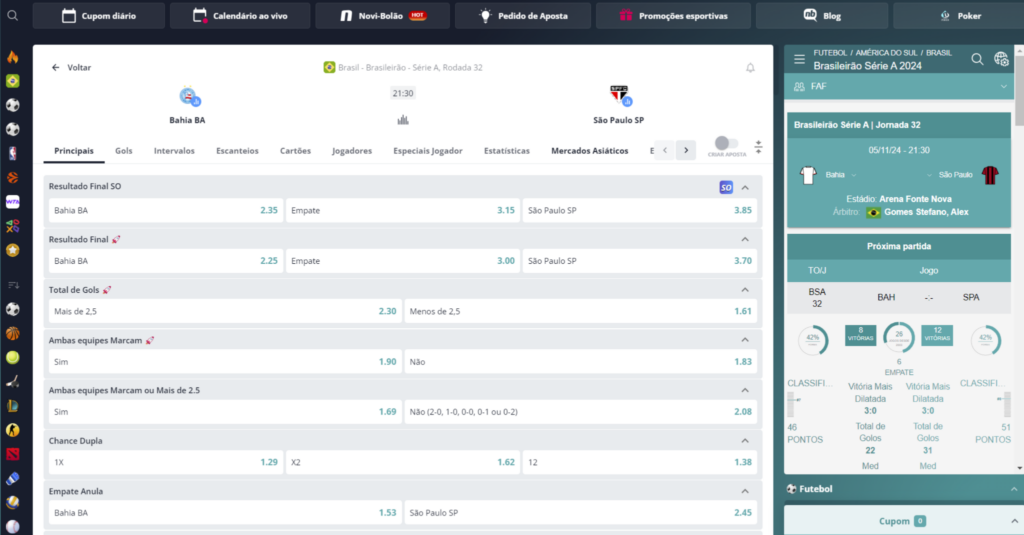Collapse Ambas equipes Marcam ou Mais de 2.5
This screenshot has width=1024, height=535.
click(745, 390)
